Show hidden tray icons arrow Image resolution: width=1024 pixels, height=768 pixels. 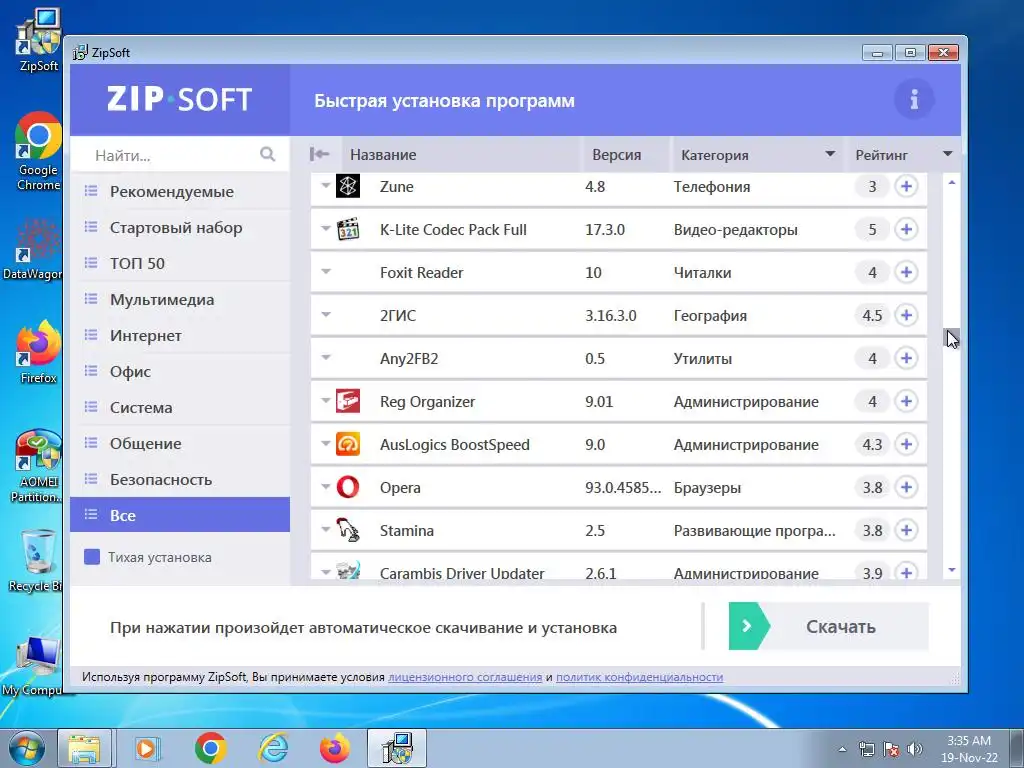pos(842,749)
